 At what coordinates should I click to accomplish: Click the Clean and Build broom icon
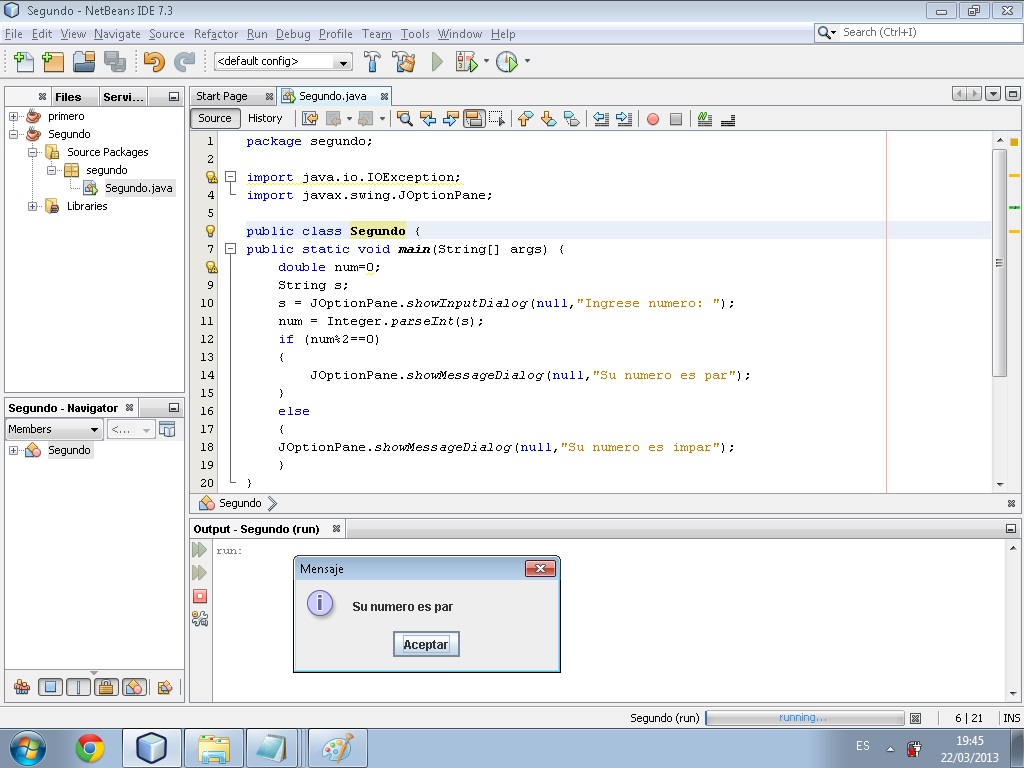402,62
